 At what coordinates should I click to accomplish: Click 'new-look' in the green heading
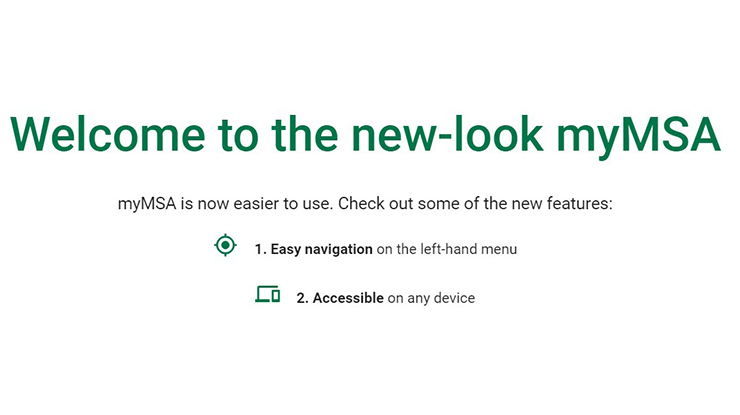click(x=447, y=133)
